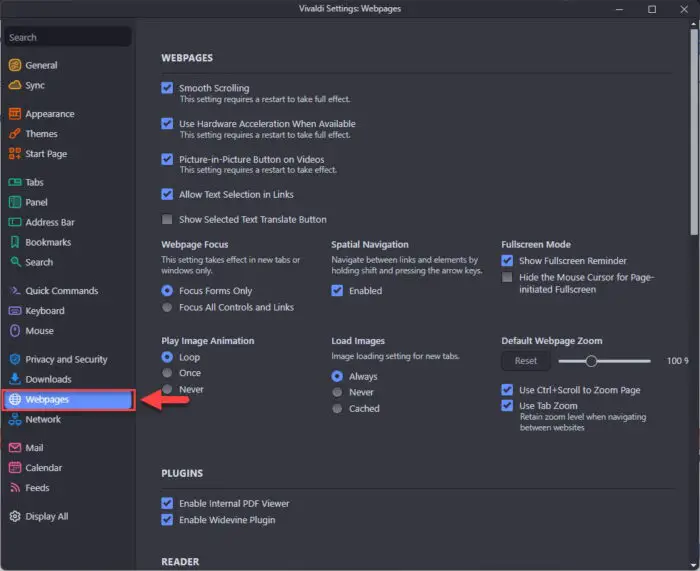Screen dimensions: 700x571
Task: Click the Reset zoom button
Action: 525,361
